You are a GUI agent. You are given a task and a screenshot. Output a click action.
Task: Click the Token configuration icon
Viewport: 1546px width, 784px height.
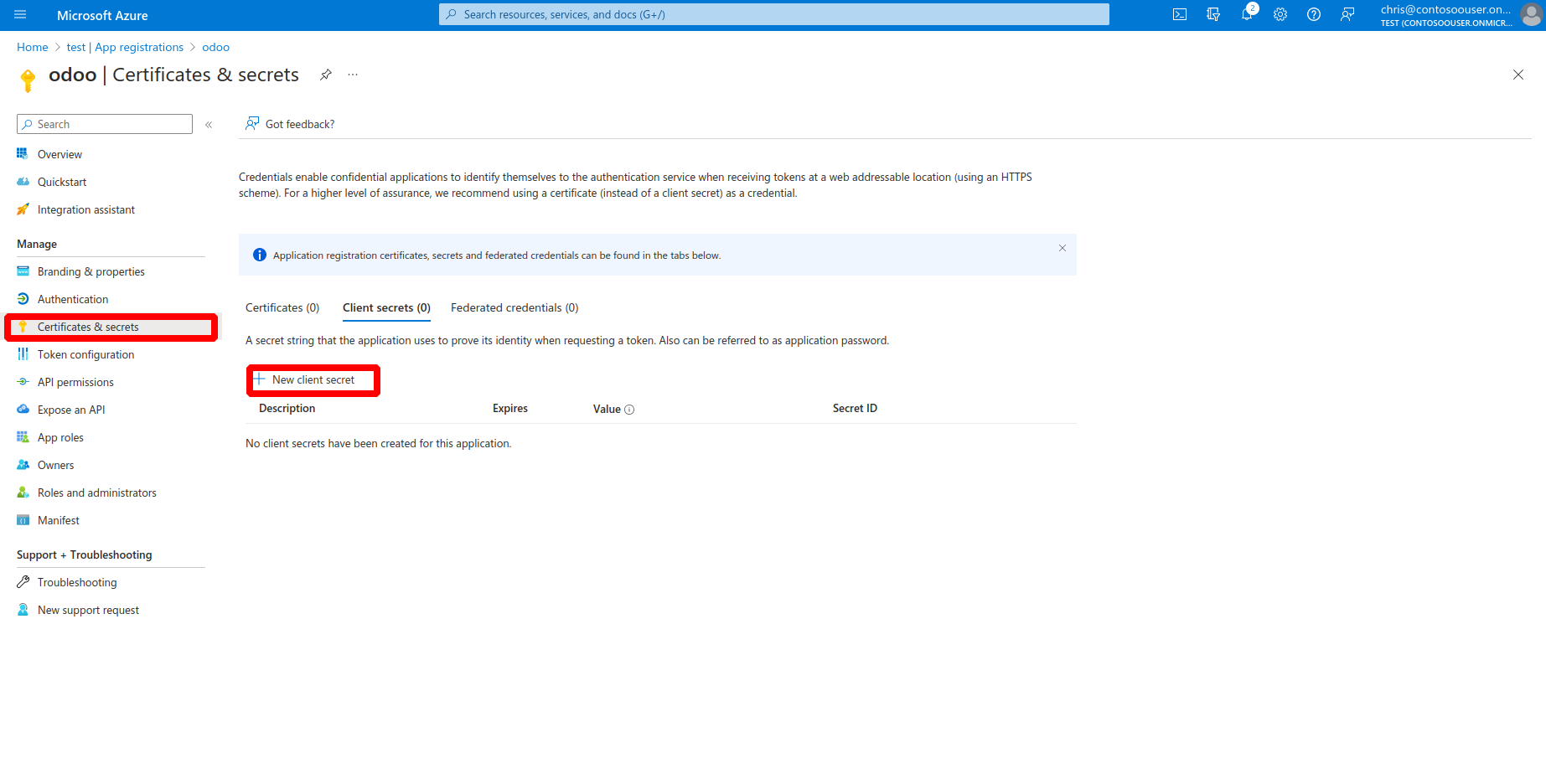click(x=23, y=354)
